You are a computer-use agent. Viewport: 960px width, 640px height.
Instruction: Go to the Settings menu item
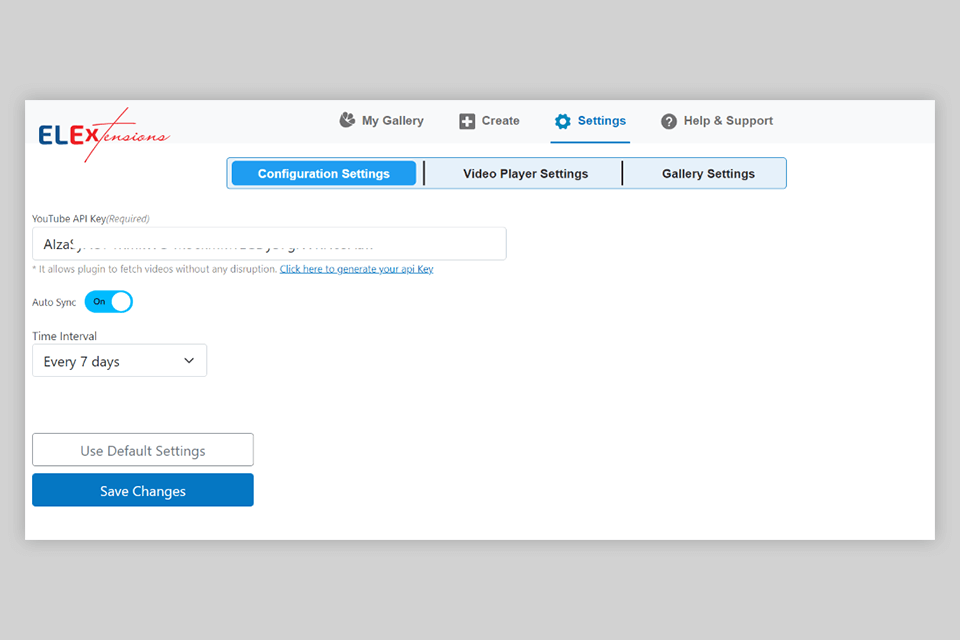tap(590, 121)
